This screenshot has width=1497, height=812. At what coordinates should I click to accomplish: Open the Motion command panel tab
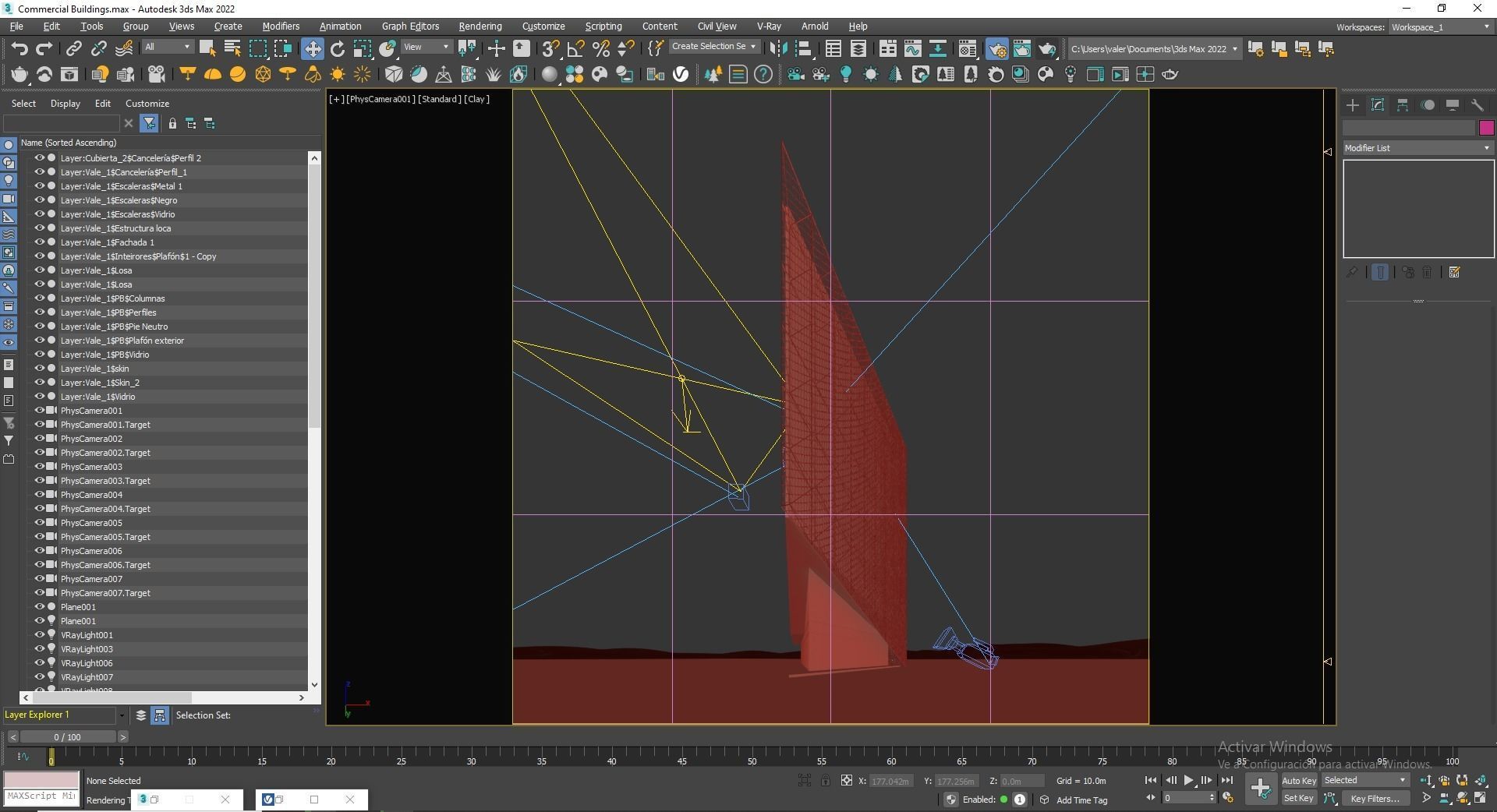coord(1428,104)
